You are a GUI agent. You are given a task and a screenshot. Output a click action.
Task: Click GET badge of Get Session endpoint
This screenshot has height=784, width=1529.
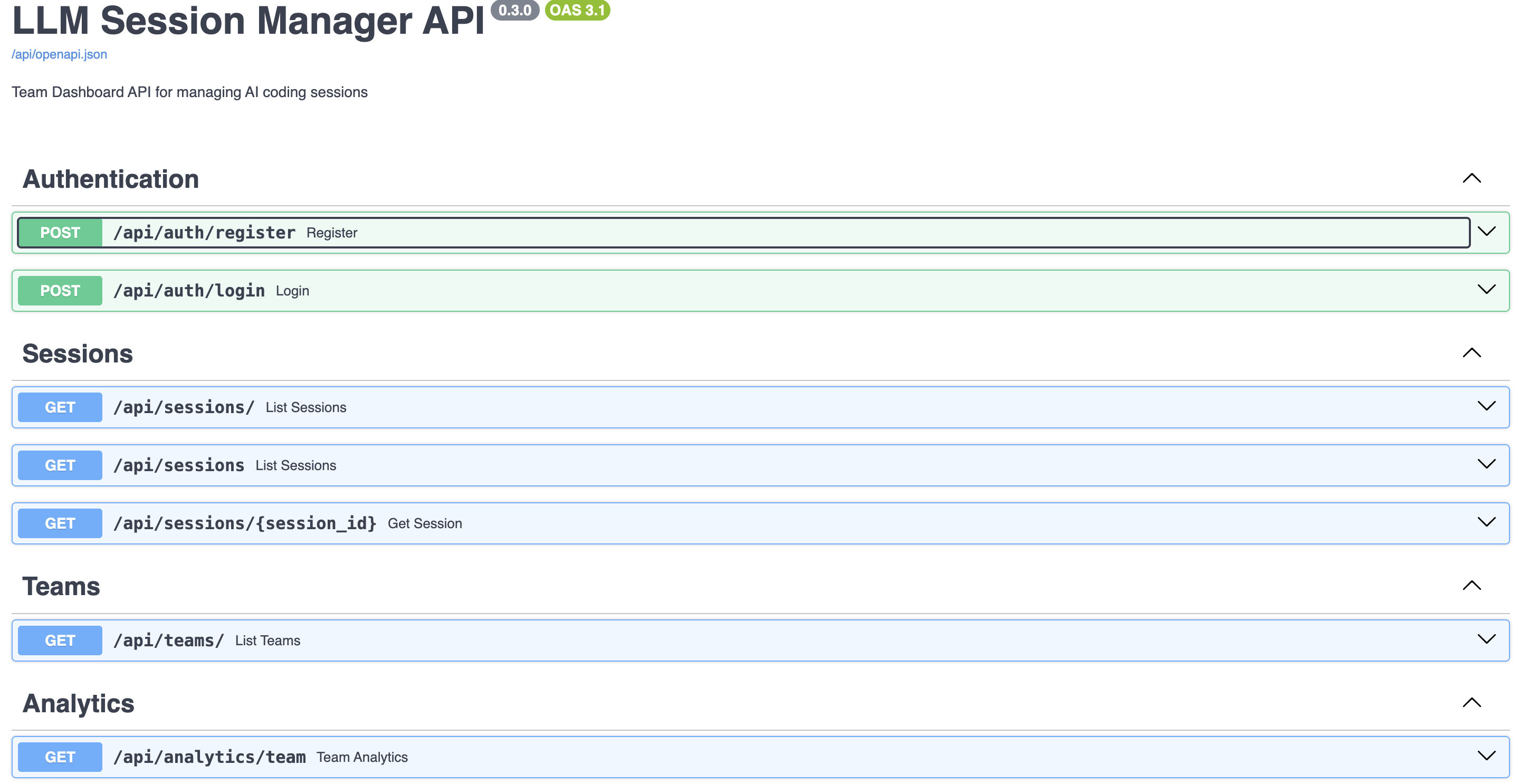click(60, 523)
